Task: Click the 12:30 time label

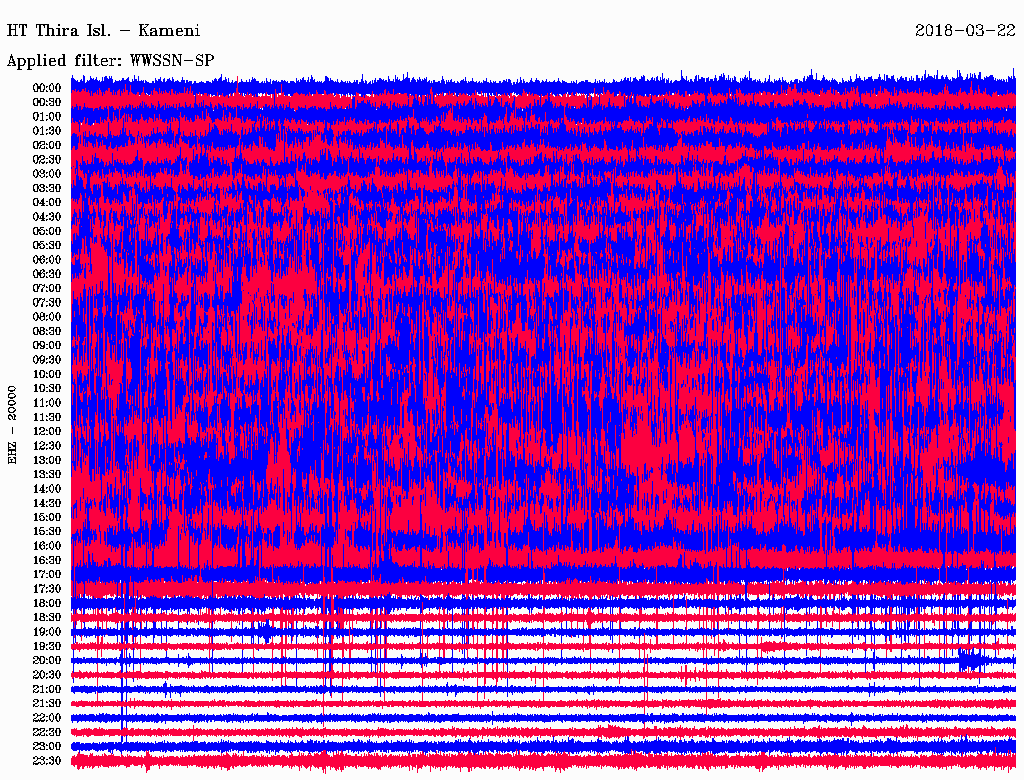Action: click(x=47, y=446)
